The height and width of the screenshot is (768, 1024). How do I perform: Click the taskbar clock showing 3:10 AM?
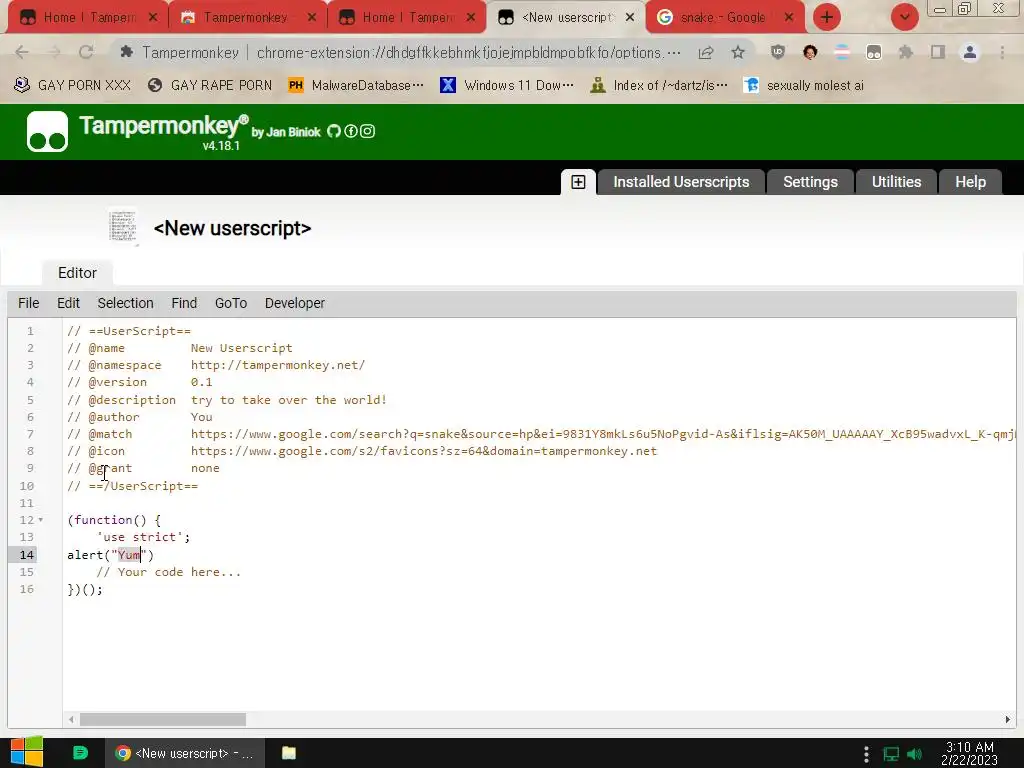click(x=970, y=753)
